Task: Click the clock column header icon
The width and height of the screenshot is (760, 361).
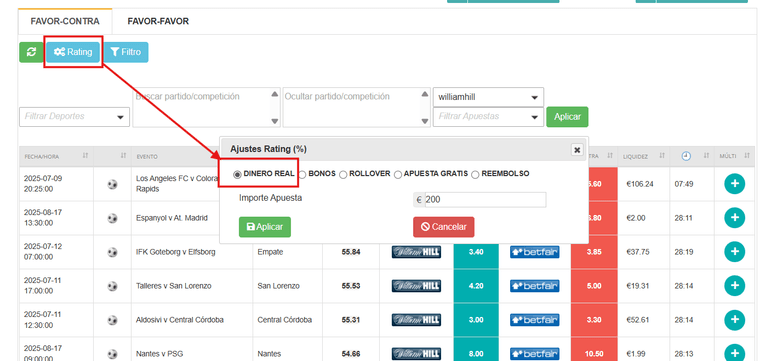Action: click(686, 156)
